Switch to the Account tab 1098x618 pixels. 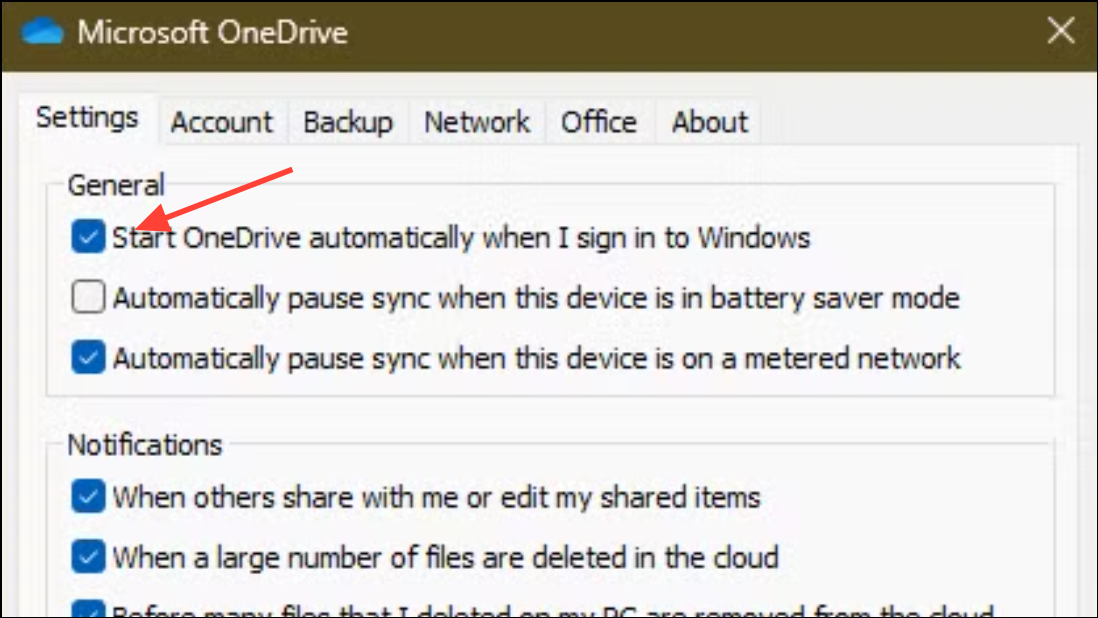221,122
